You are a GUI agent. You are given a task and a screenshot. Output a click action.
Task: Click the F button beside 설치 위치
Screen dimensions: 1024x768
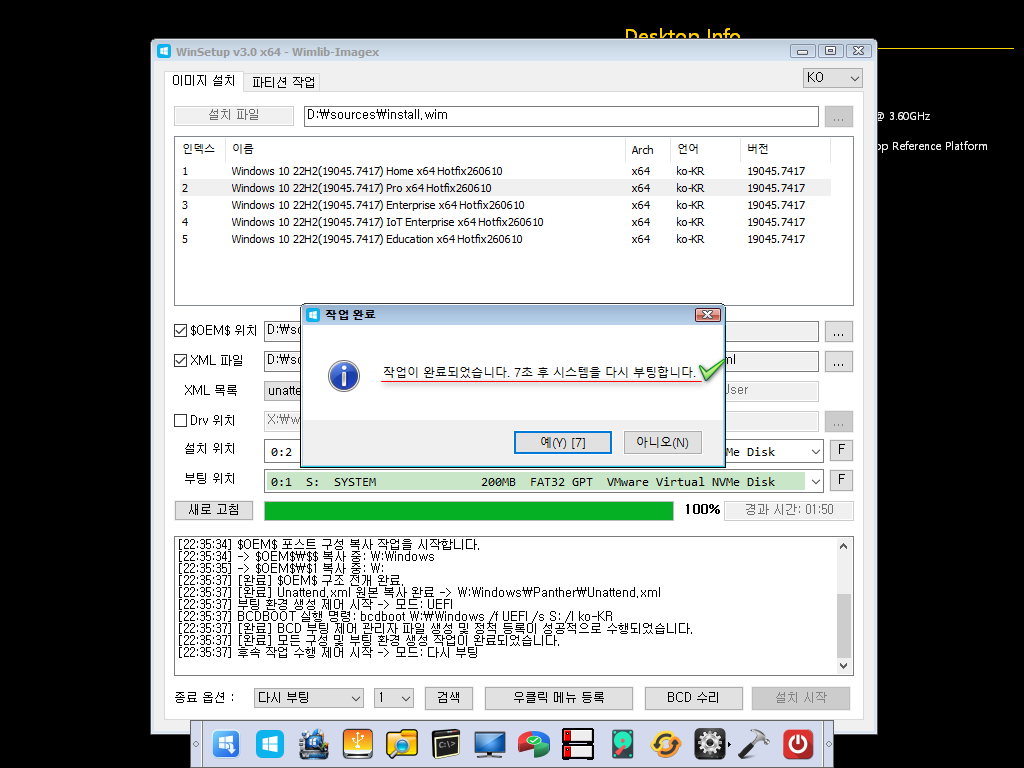click(x=841, y=450)
